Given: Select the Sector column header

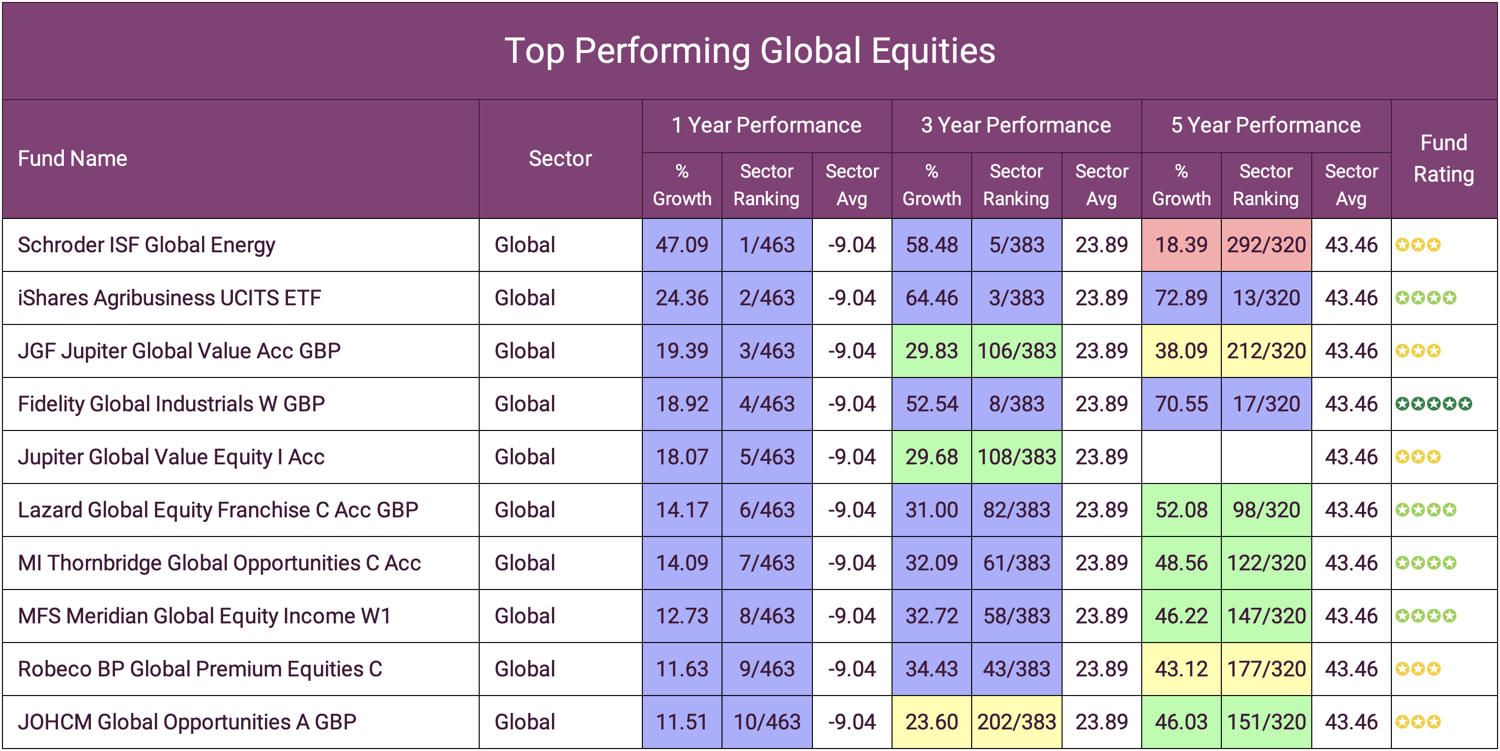Looking at the screenshot, I should point(560,158).
